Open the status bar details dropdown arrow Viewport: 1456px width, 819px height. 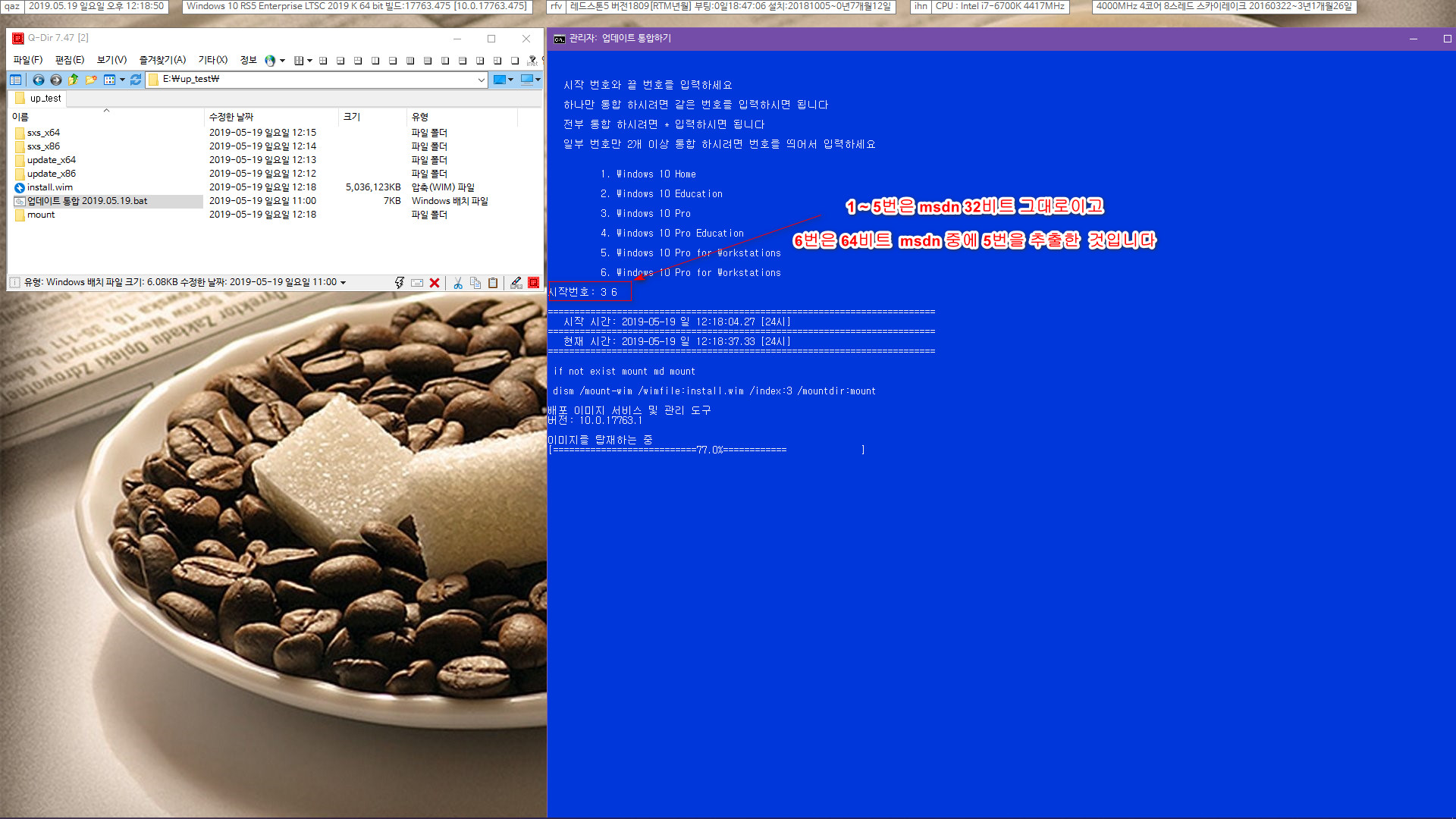click(343, 283)
